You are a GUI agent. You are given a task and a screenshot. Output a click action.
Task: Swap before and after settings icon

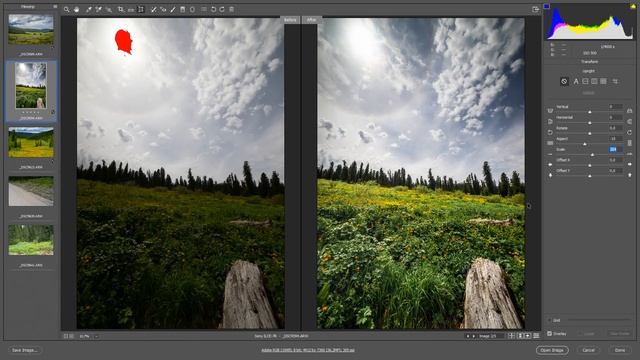click(520, 336)
